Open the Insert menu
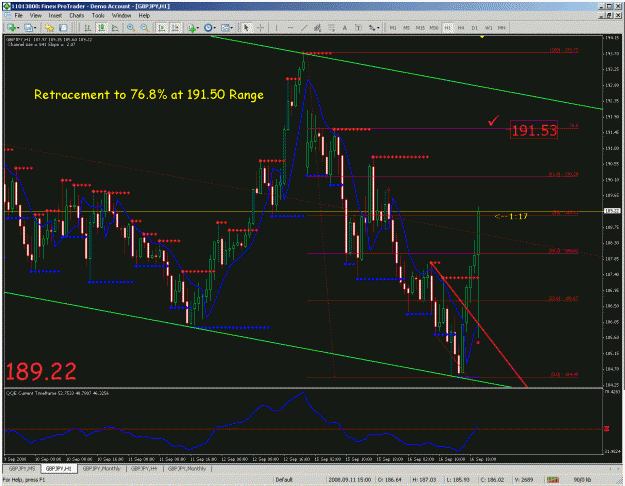Screen dimensions: 625x486 point(55,16)
